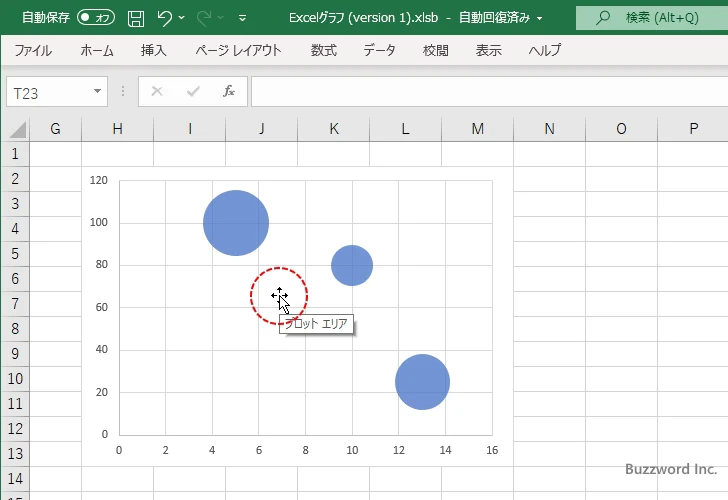Viewport: 728px width, 500px height.
Task: Click into the formula bar input
Action: tap(489, 92)
